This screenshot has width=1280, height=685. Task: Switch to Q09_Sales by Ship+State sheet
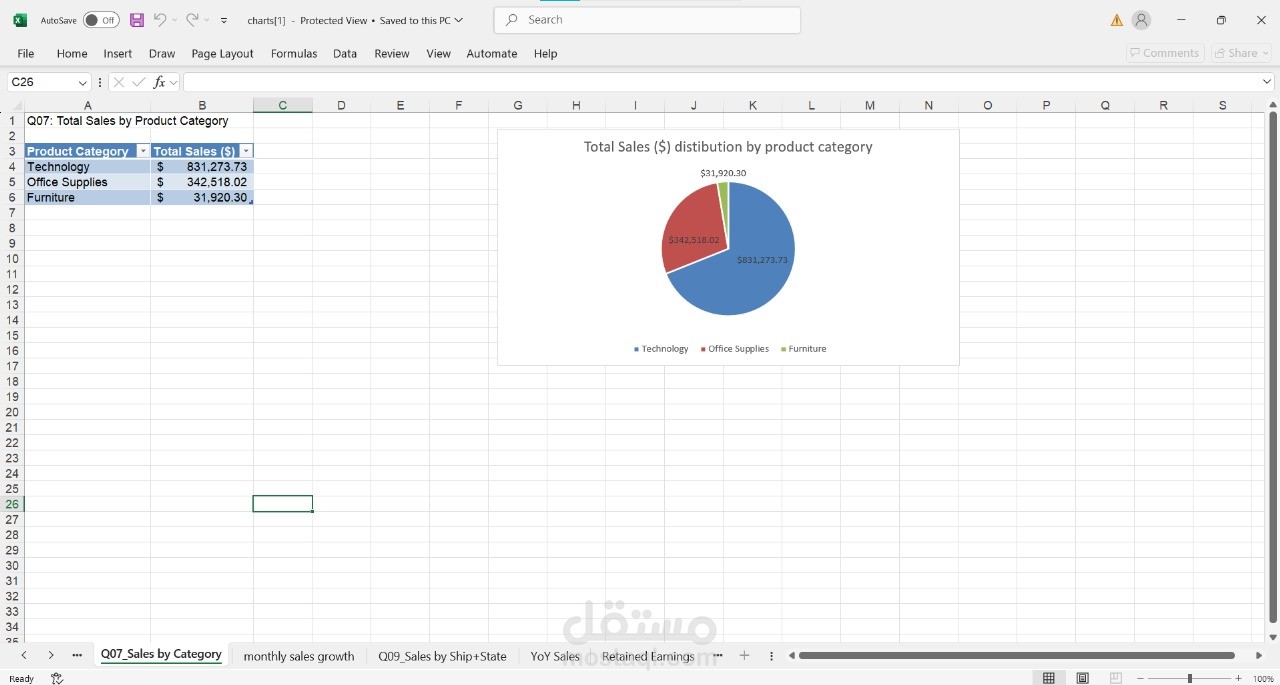point(442,656)
